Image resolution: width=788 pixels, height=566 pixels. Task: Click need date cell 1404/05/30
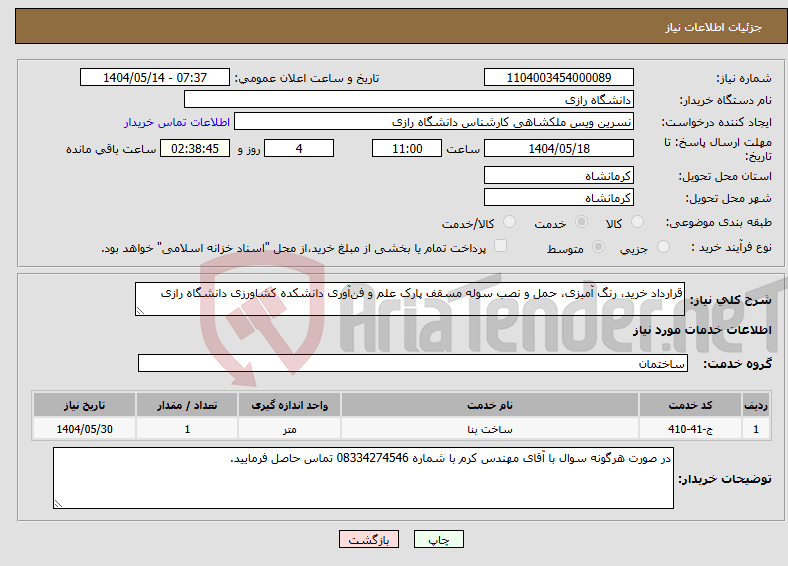[84, 429]
